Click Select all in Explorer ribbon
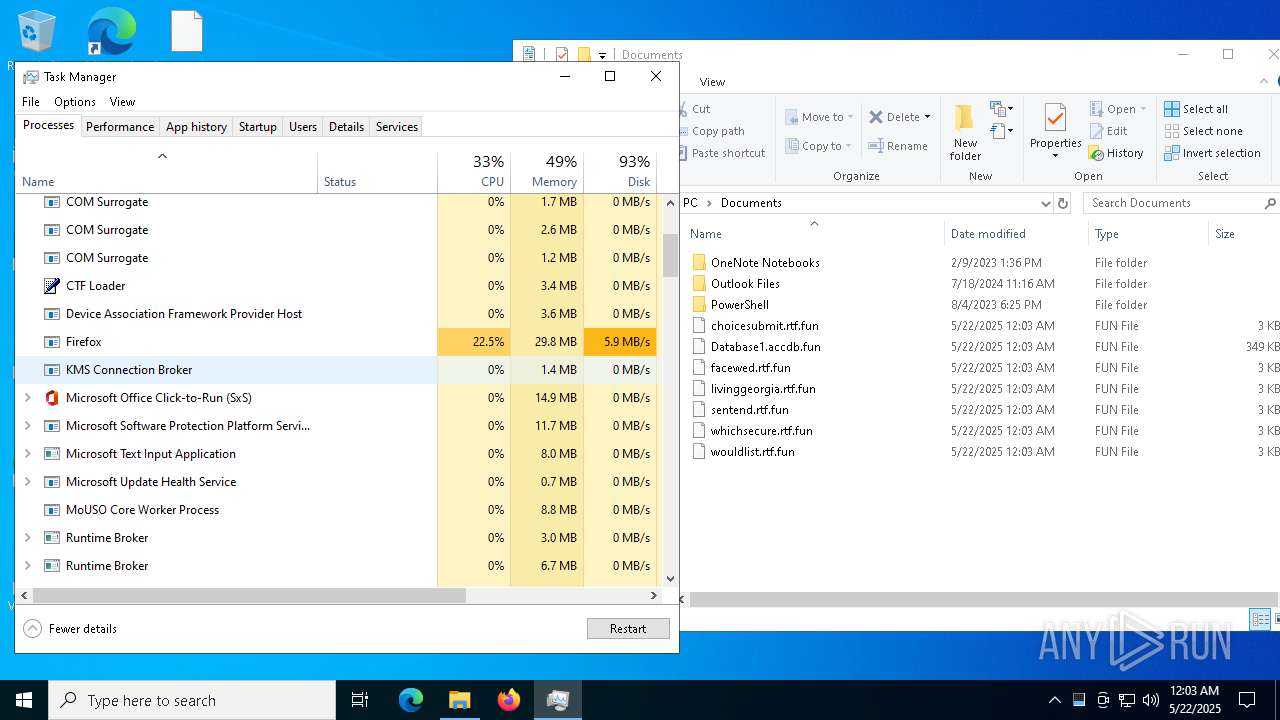The width and height of the screenshot is (1280, 720). [x=1196, y=109]
